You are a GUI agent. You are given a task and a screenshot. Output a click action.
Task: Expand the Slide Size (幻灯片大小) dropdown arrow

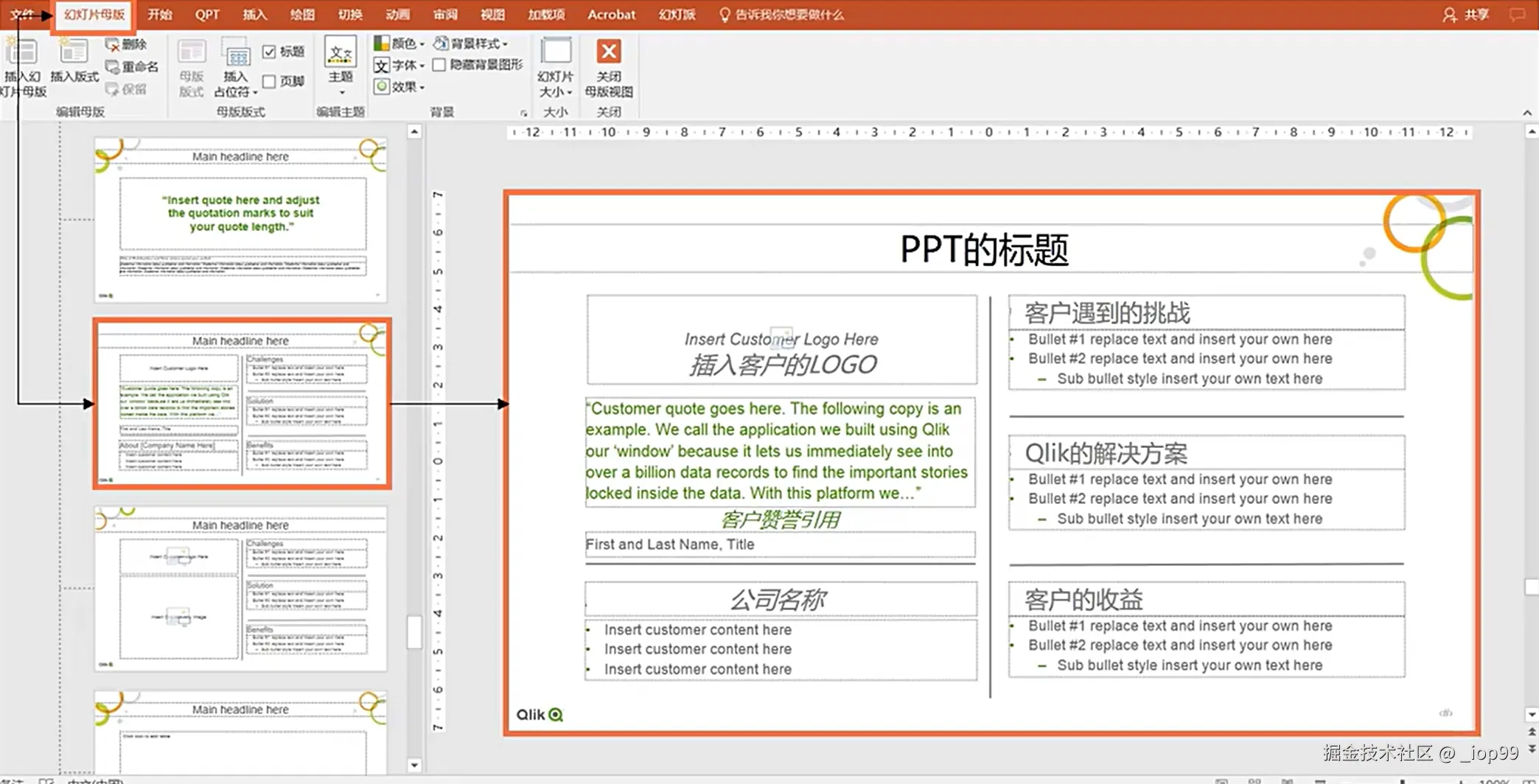tap(570, 93)
